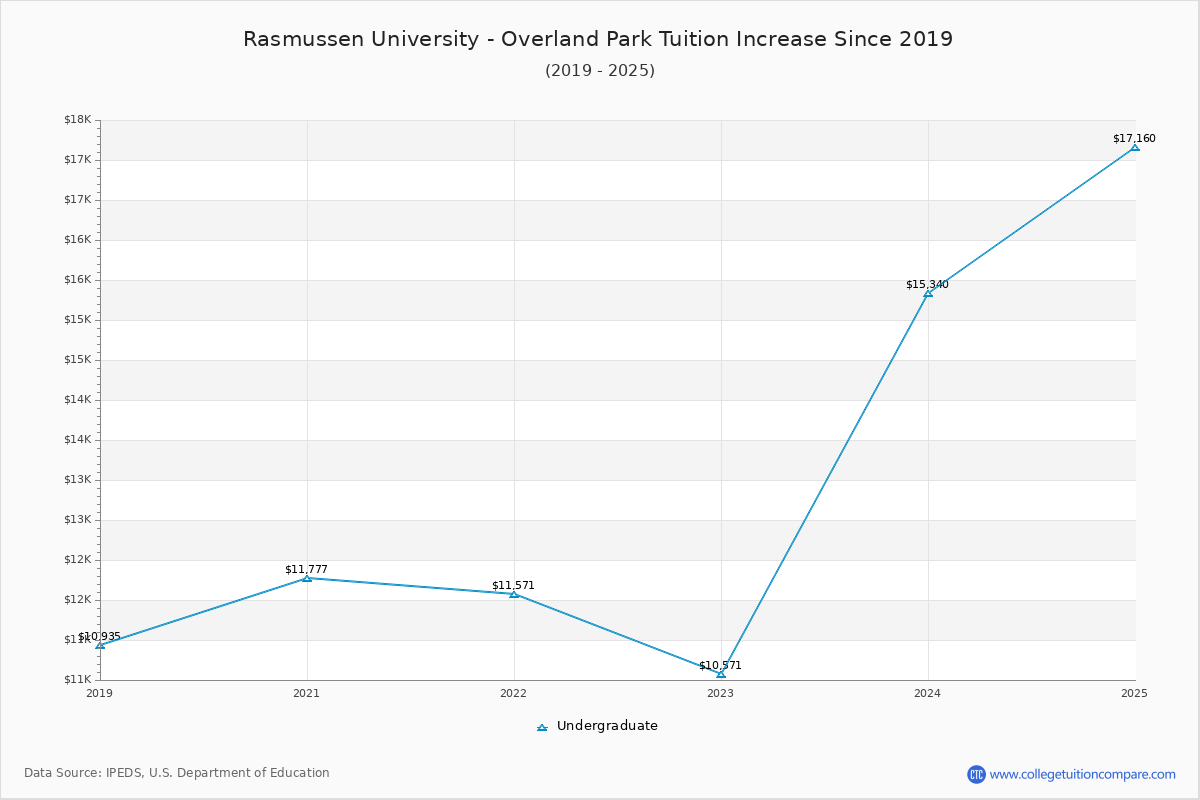
Task: Click the chart title text
Action: click(x=598, y=39)
